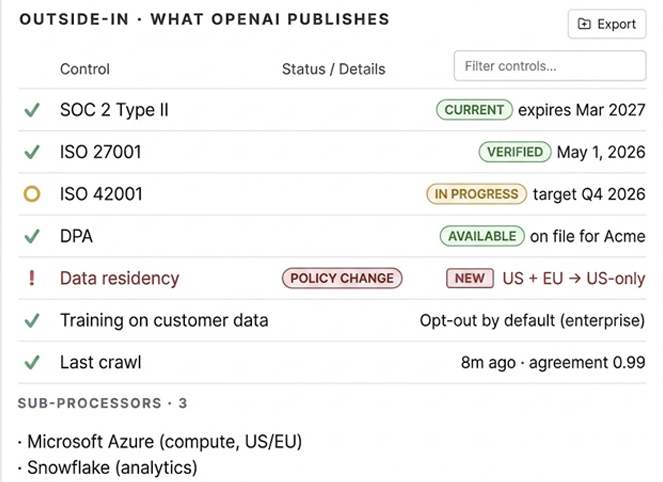Click the green checkmark beside Last crawl
The image size is (663, 482).
point(32,362)
